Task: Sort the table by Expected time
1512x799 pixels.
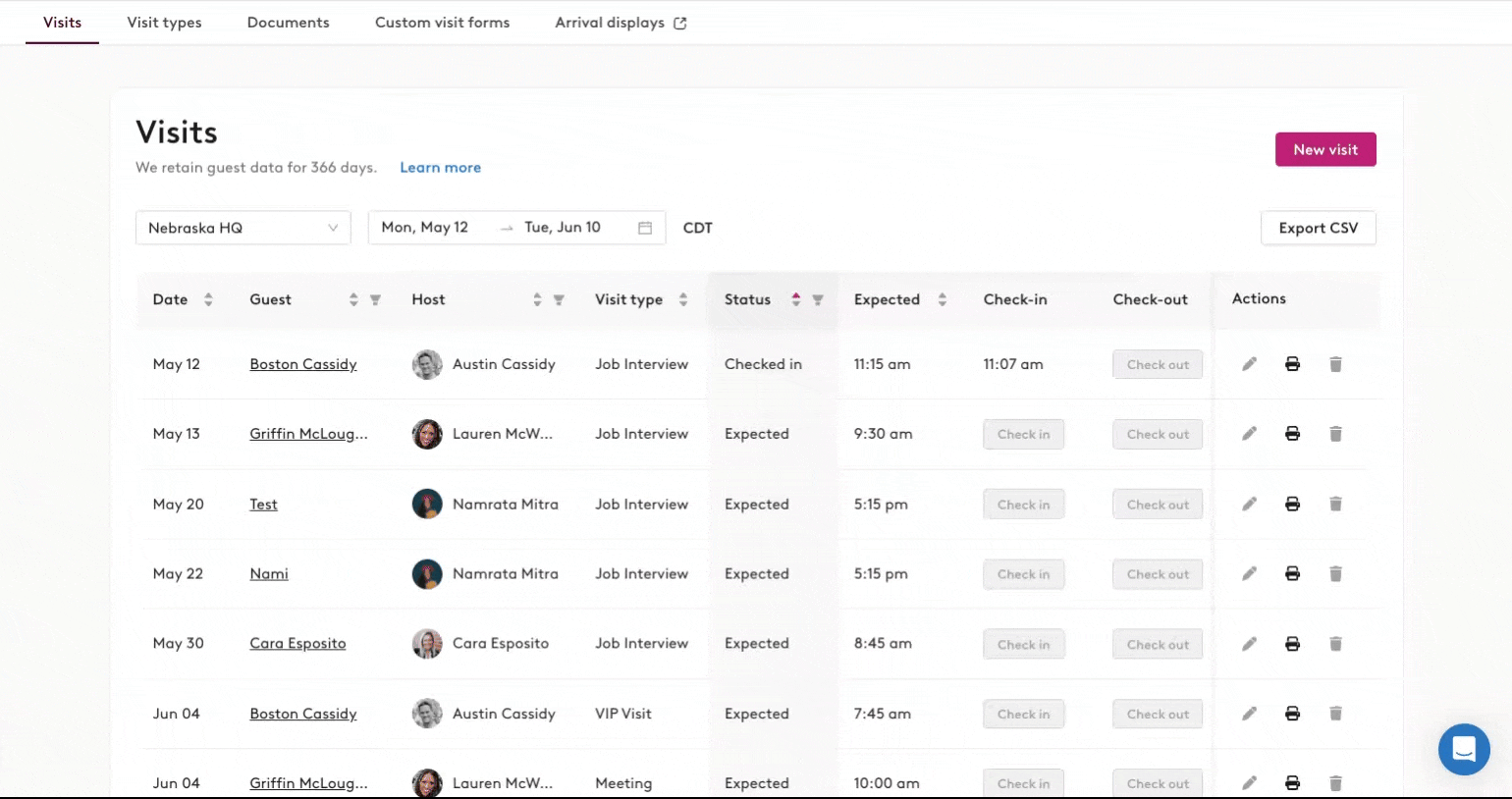Action: click(x=943, y=299)
